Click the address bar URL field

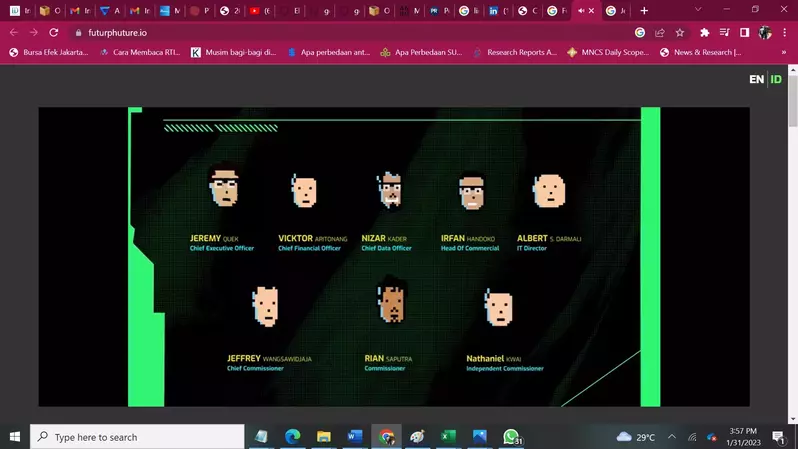coord(356,33)
